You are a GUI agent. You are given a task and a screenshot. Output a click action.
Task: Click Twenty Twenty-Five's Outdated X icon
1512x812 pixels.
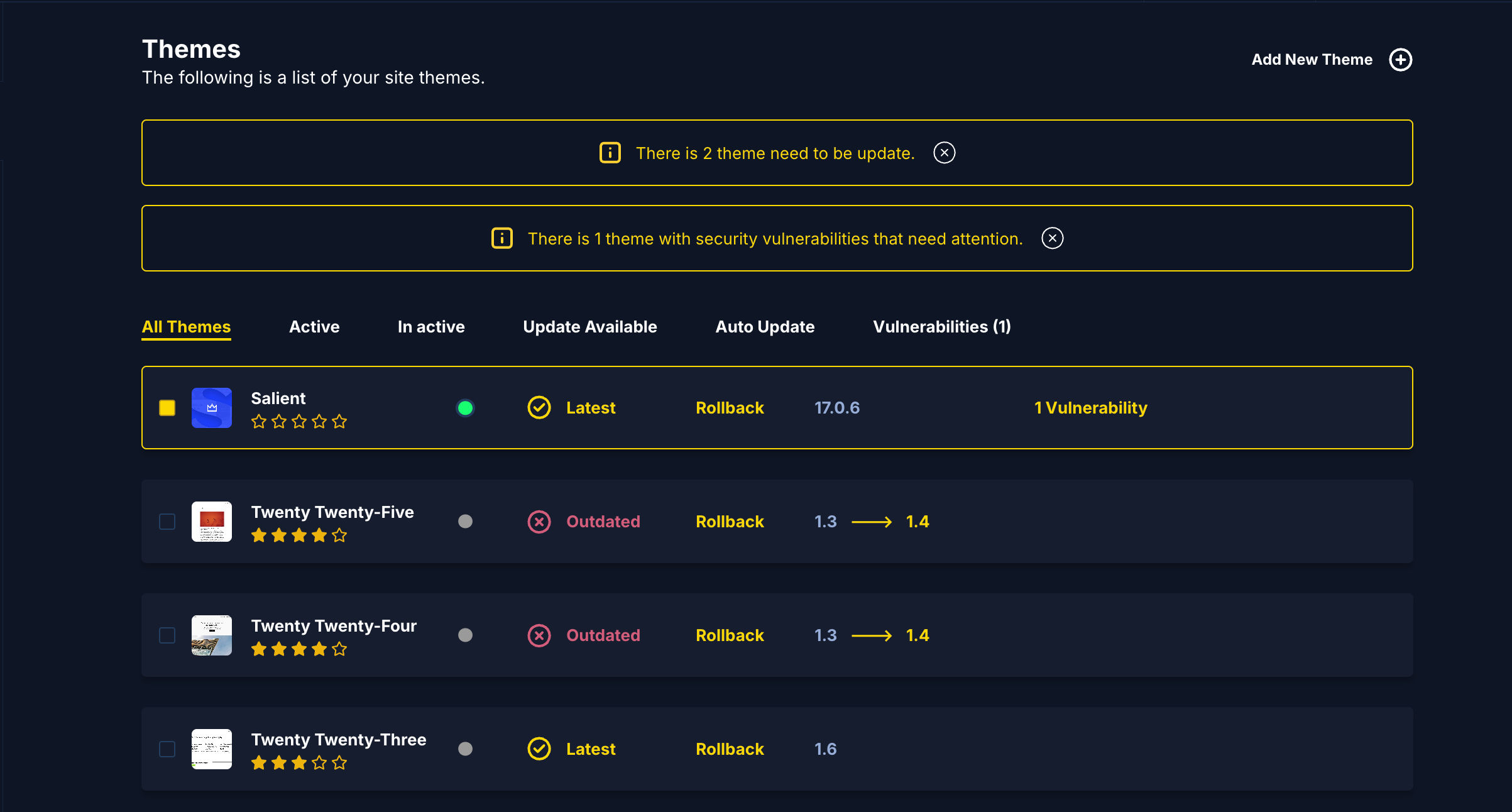(539, 522)
